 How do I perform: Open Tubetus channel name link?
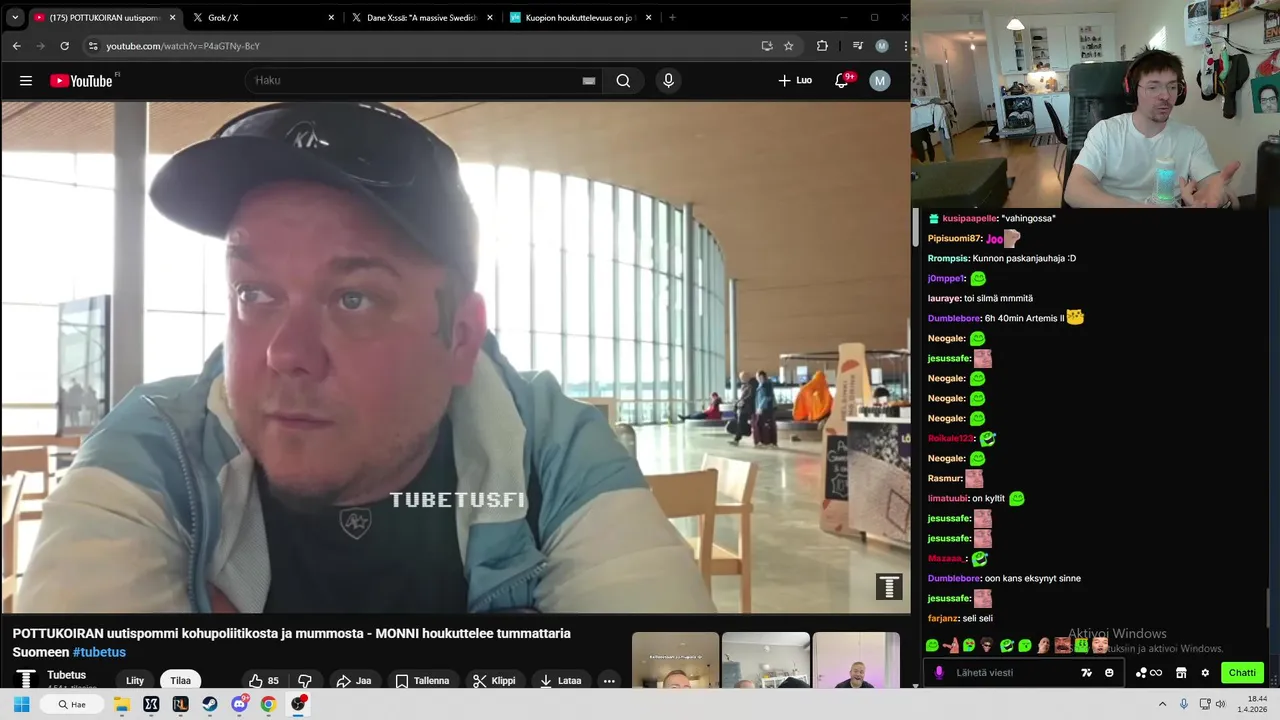tap(66, 675)
